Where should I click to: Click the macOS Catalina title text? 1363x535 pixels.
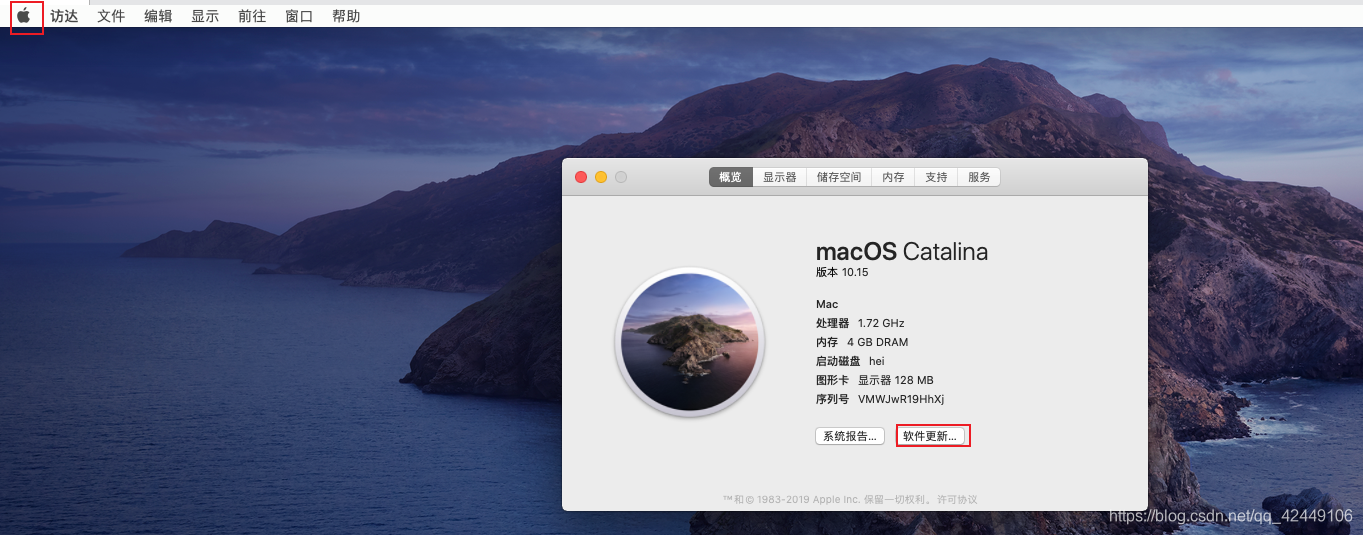902,251
